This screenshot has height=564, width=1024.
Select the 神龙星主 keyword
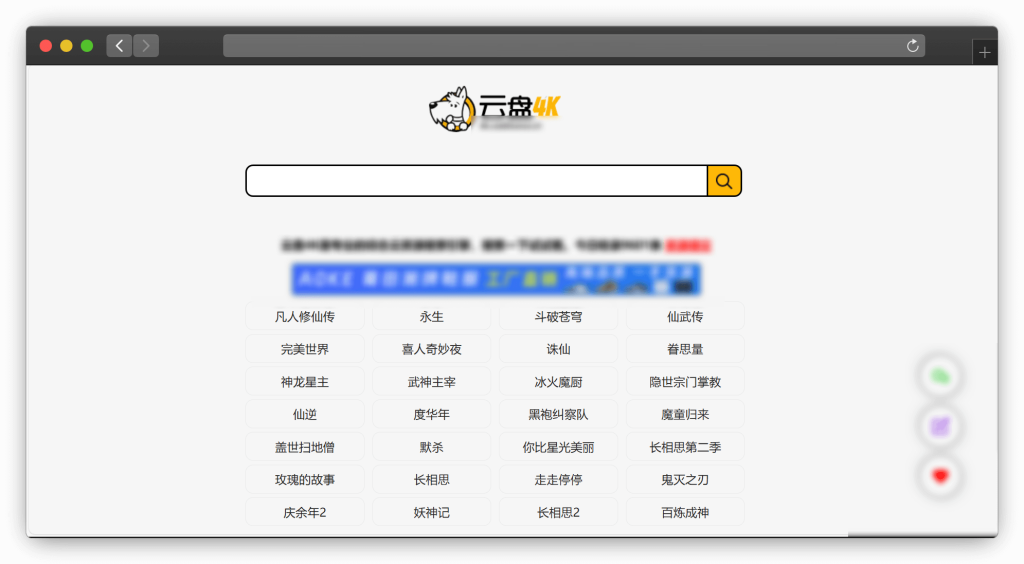[305, 382]
